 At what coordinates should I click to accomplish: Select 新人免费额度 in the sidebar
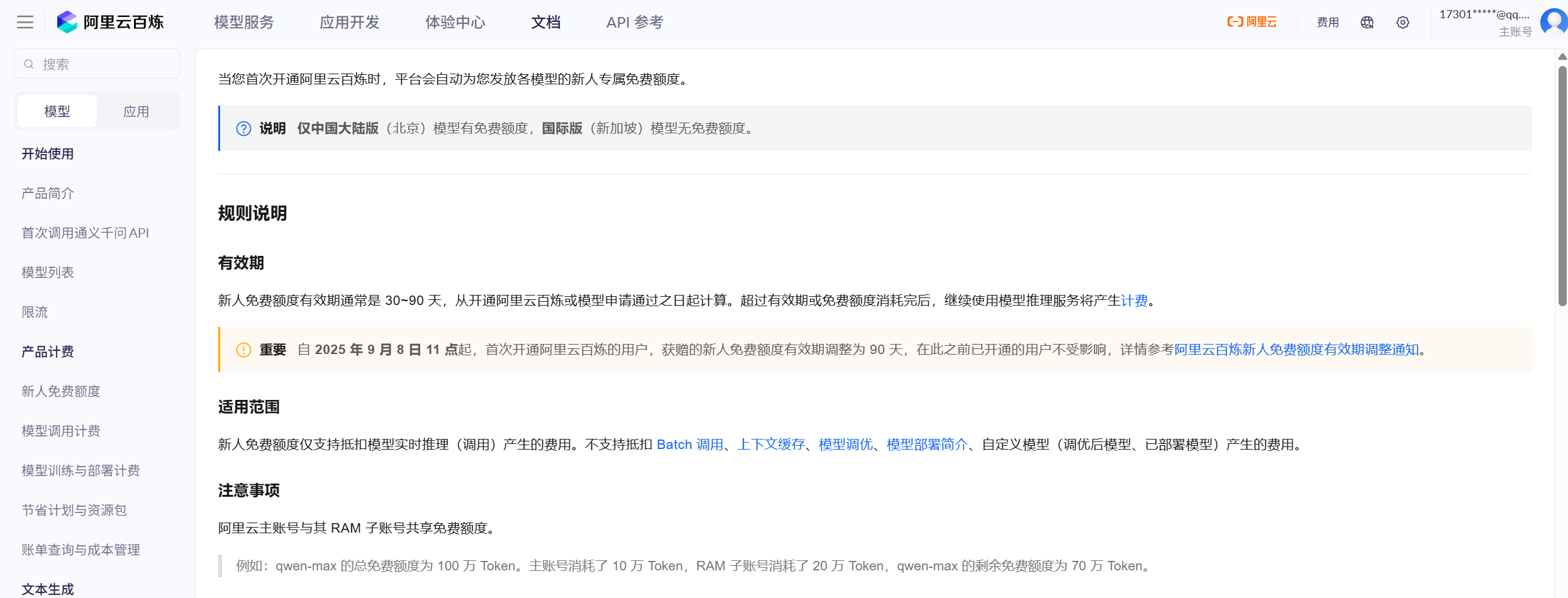[61, 391]
